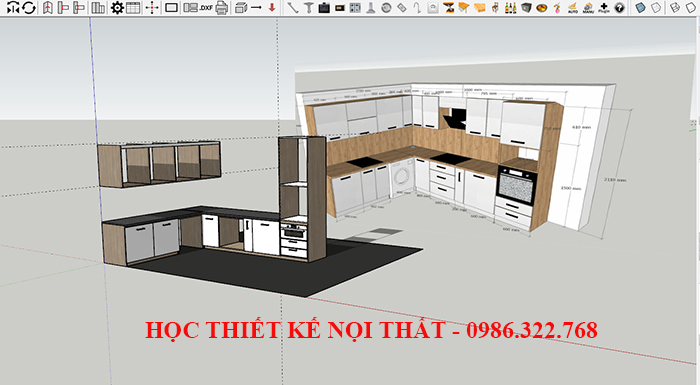Click the dark grey box icon

pos(526,7)
